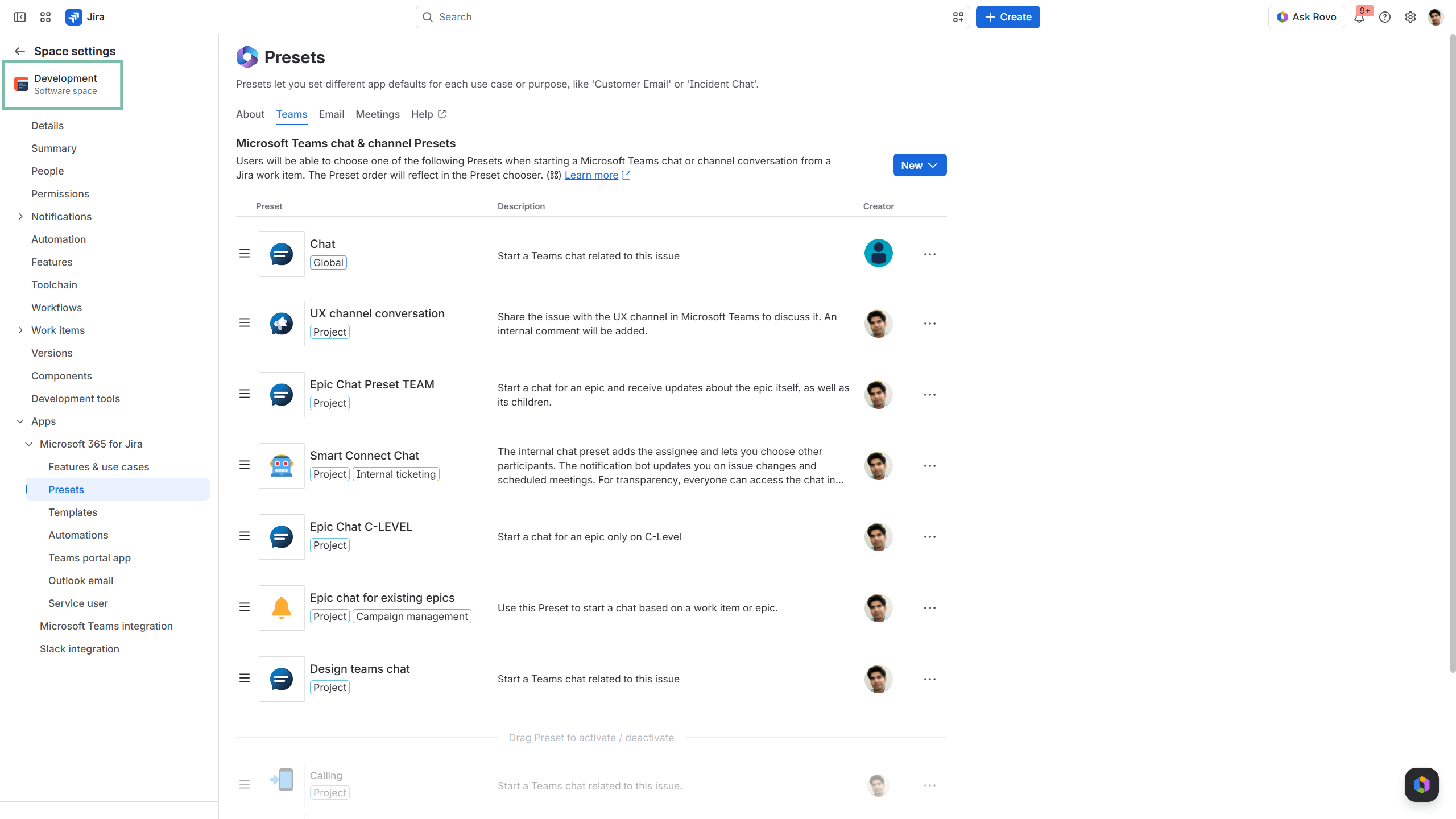
Task: Collapse the sidebar with the panel icon
Action: coord(20,17)
